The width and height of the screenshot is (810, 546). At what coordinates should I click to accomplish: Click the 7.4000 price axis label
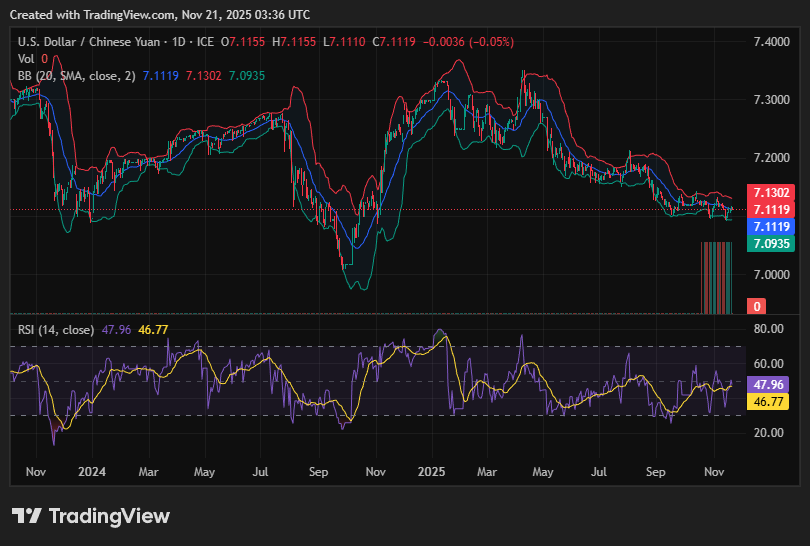(x=772, y=42)
